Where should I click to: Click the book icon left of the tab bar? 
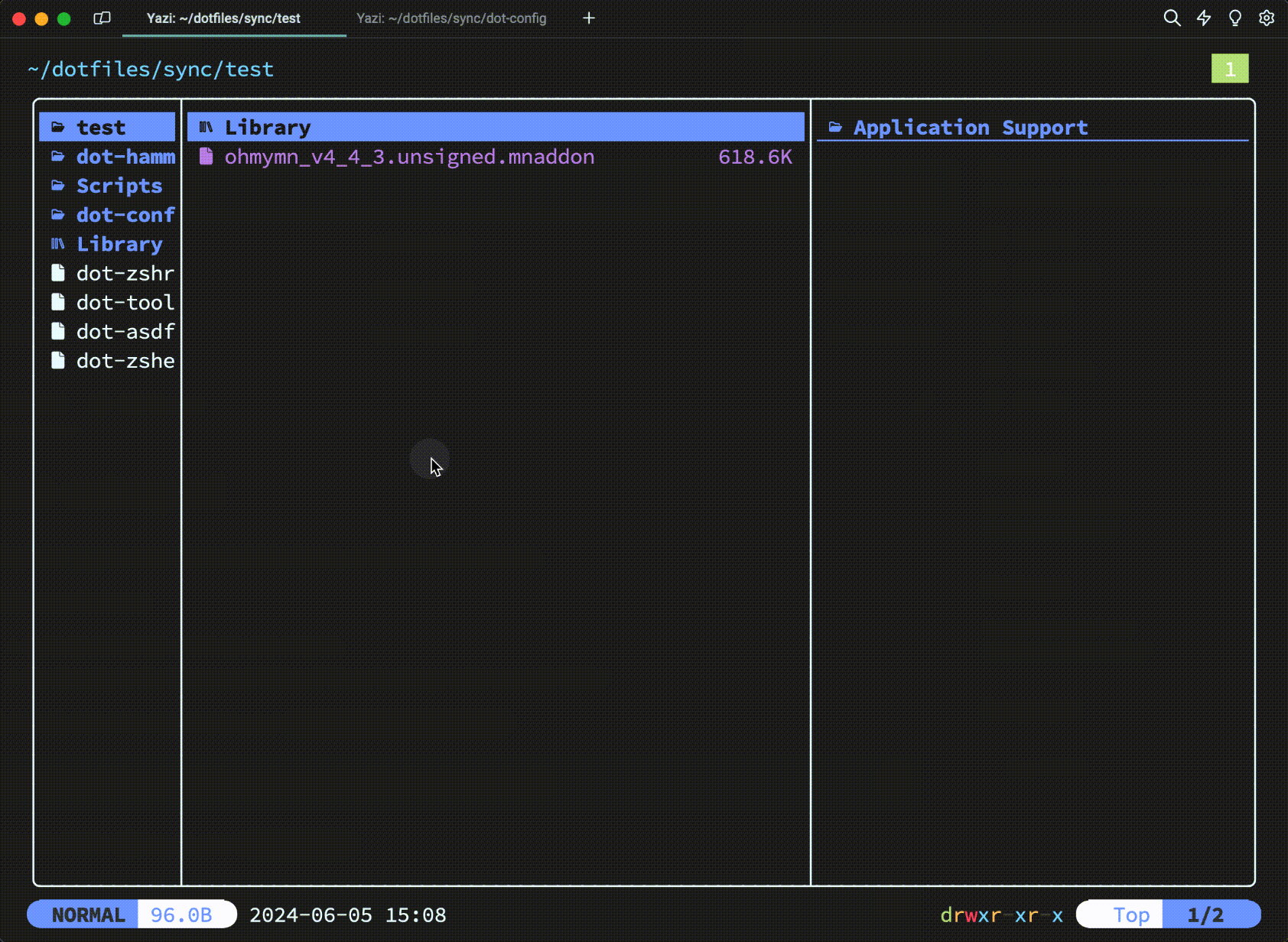(x=102, y=18)
